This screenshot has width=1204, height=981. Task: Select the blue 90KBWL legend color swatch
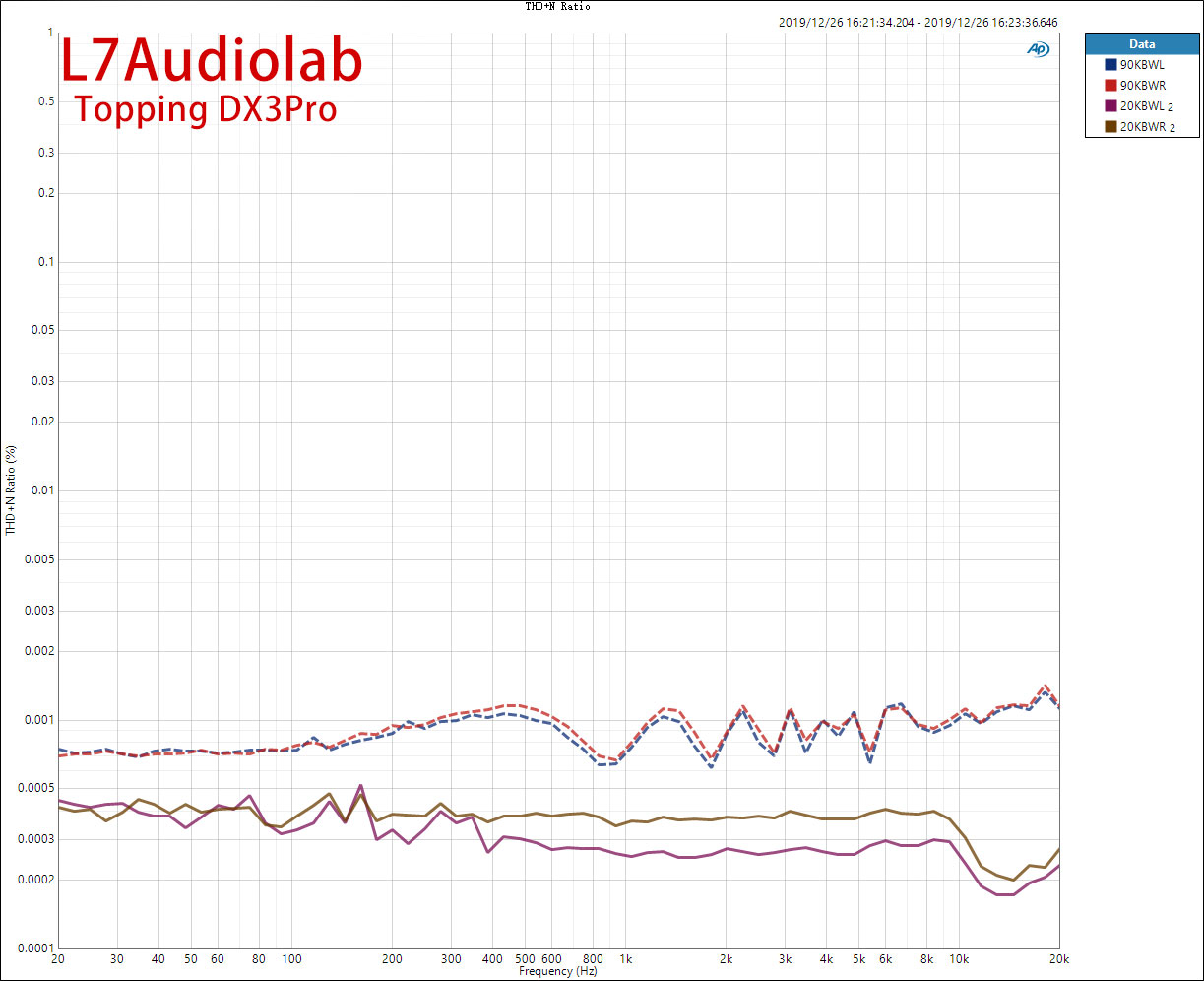point(1110,65)
